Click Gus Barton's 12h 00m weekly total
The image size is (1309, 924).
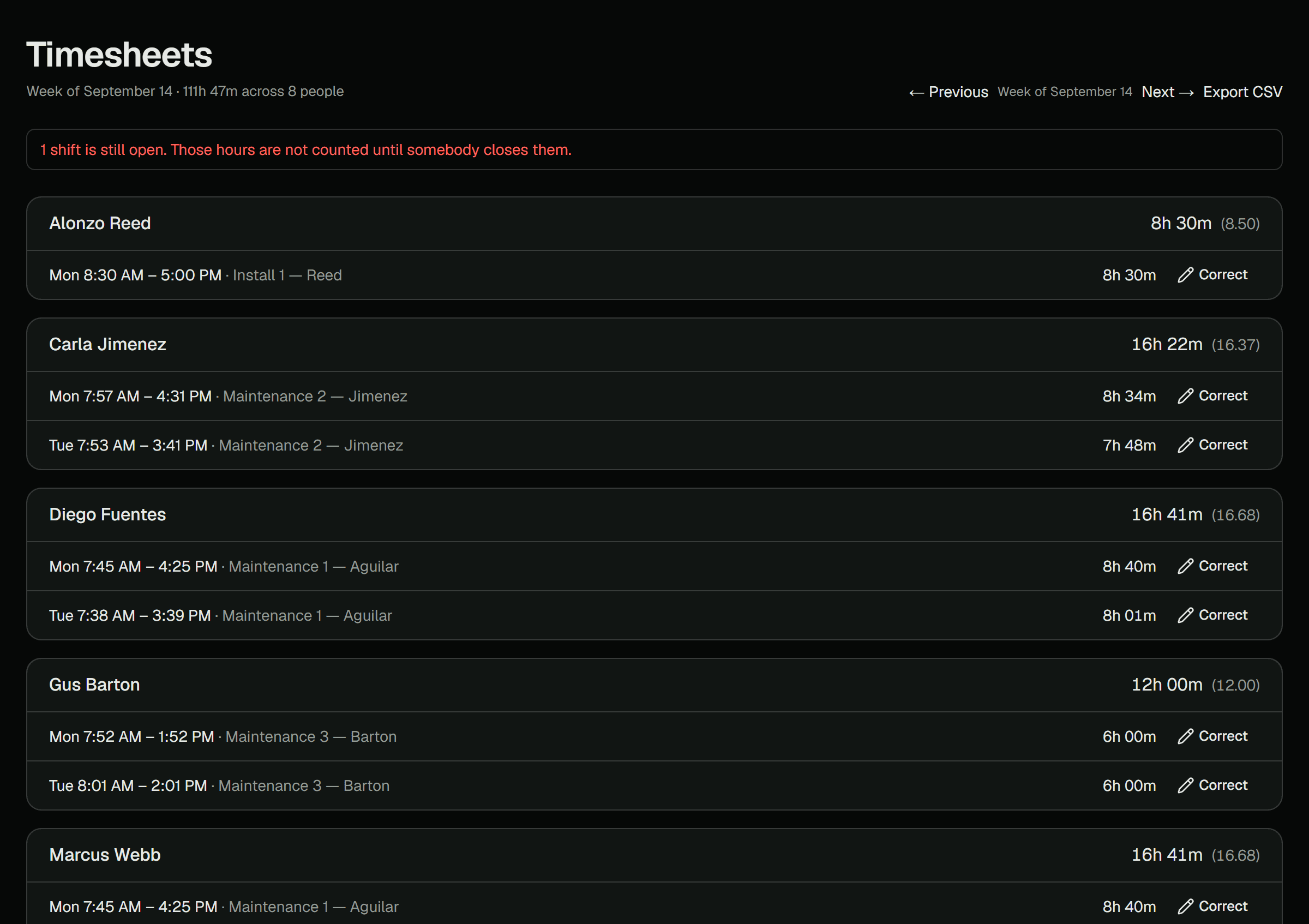click(x=1167, y=685)
